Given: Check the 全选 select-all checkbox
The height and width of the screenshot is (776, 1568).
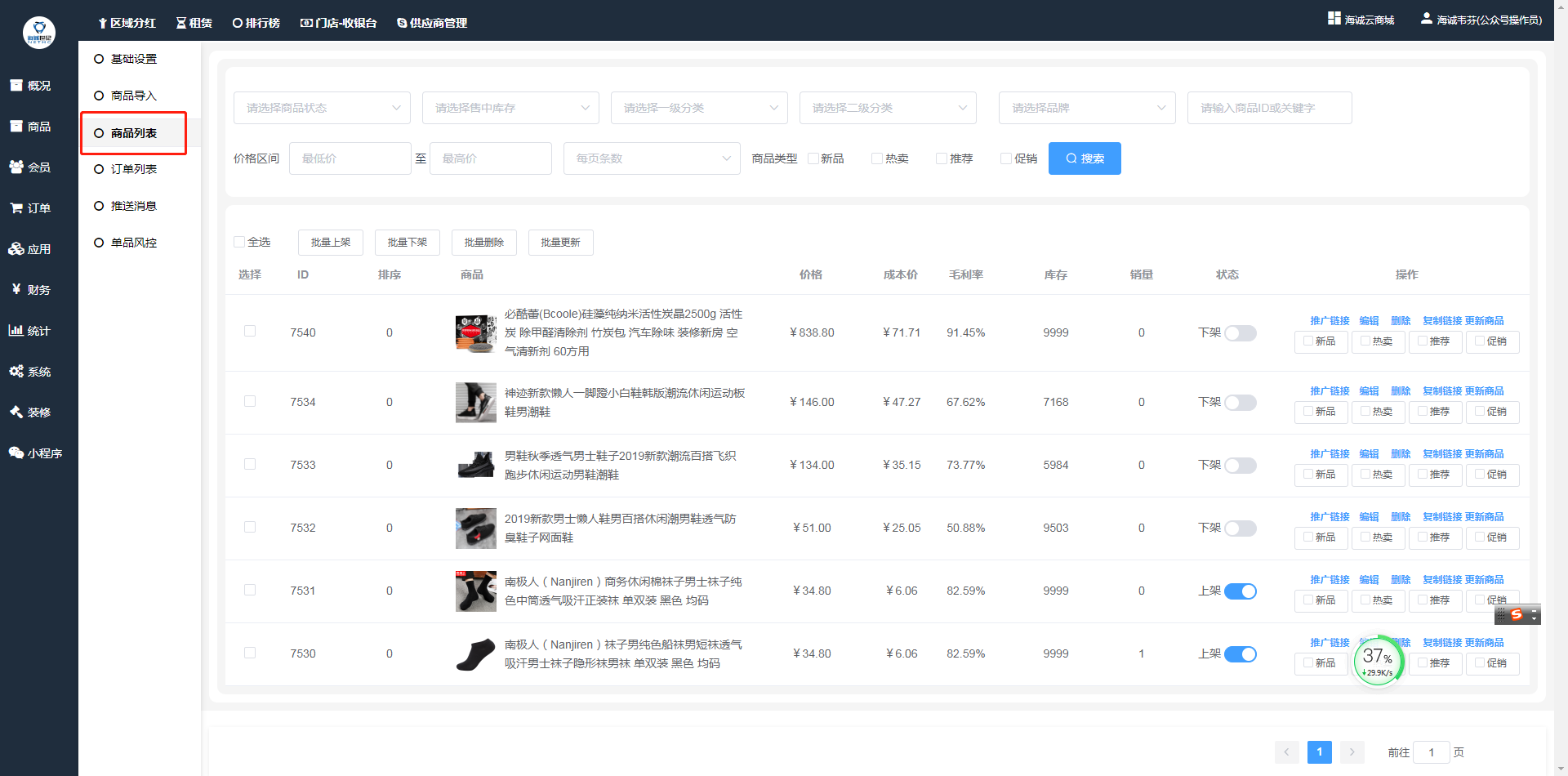Looking at the screenshot, I should [x=239, y=242].
